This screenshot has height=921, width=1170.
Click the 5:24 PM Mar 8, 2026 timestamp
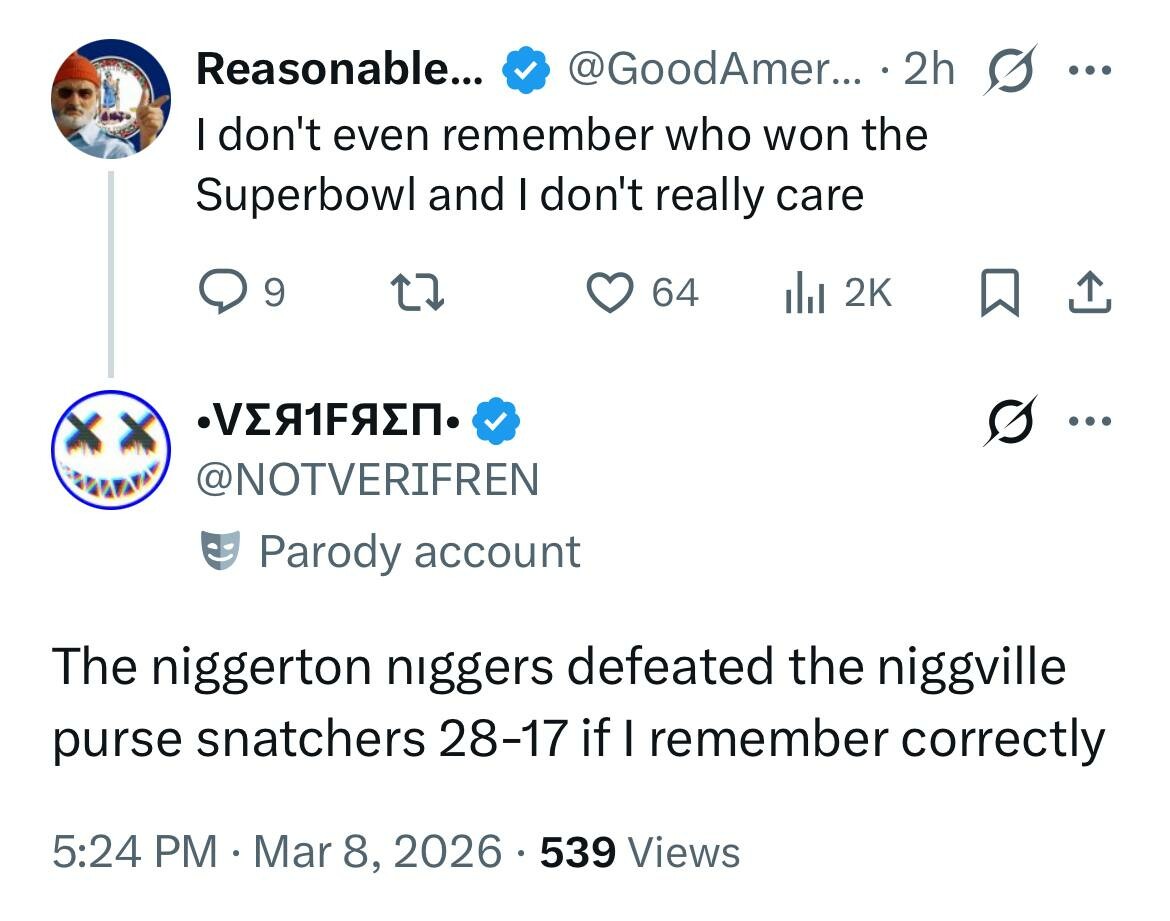[277, 852]
